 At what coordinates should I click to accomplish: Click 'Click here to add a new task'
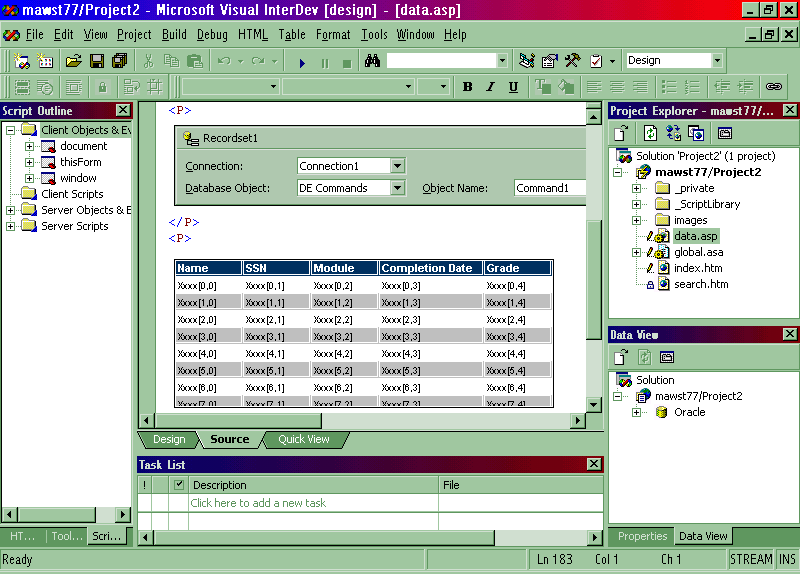[x=258, y=503]
